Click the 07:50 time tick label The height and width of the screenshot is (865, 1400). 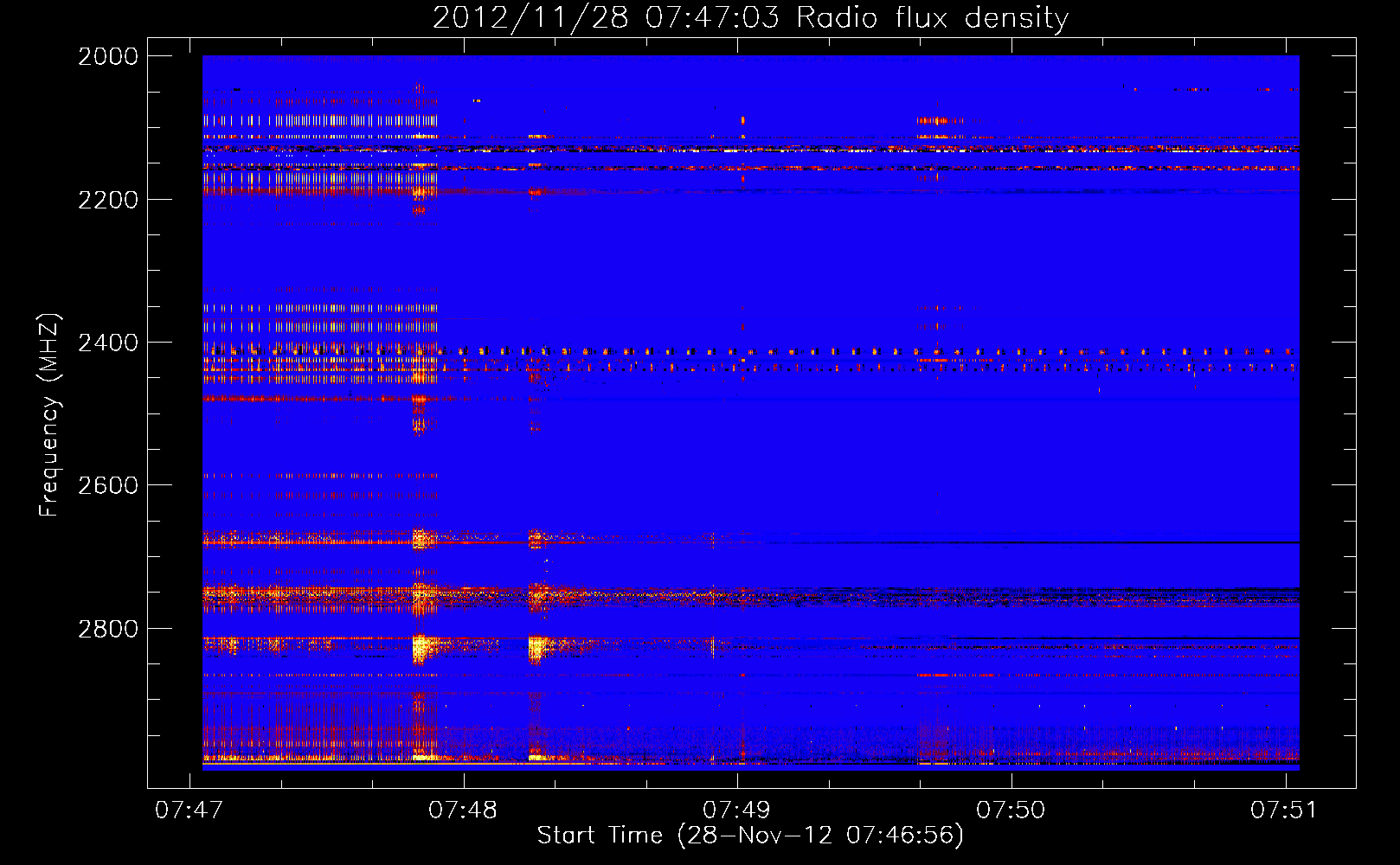[1011, 810]
